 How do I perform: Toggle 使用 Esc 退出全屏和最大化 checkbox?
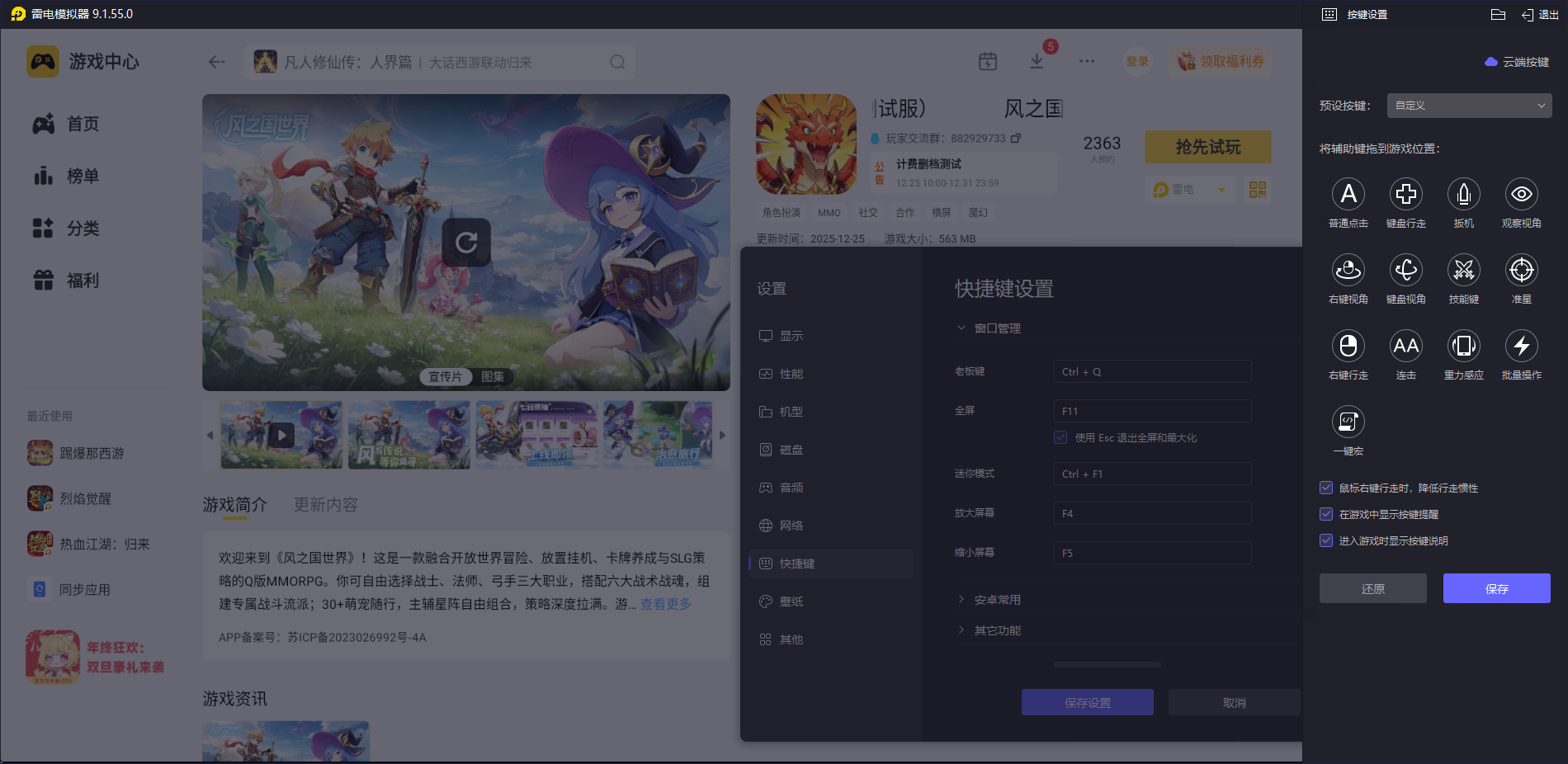[x=1060, y=437]
